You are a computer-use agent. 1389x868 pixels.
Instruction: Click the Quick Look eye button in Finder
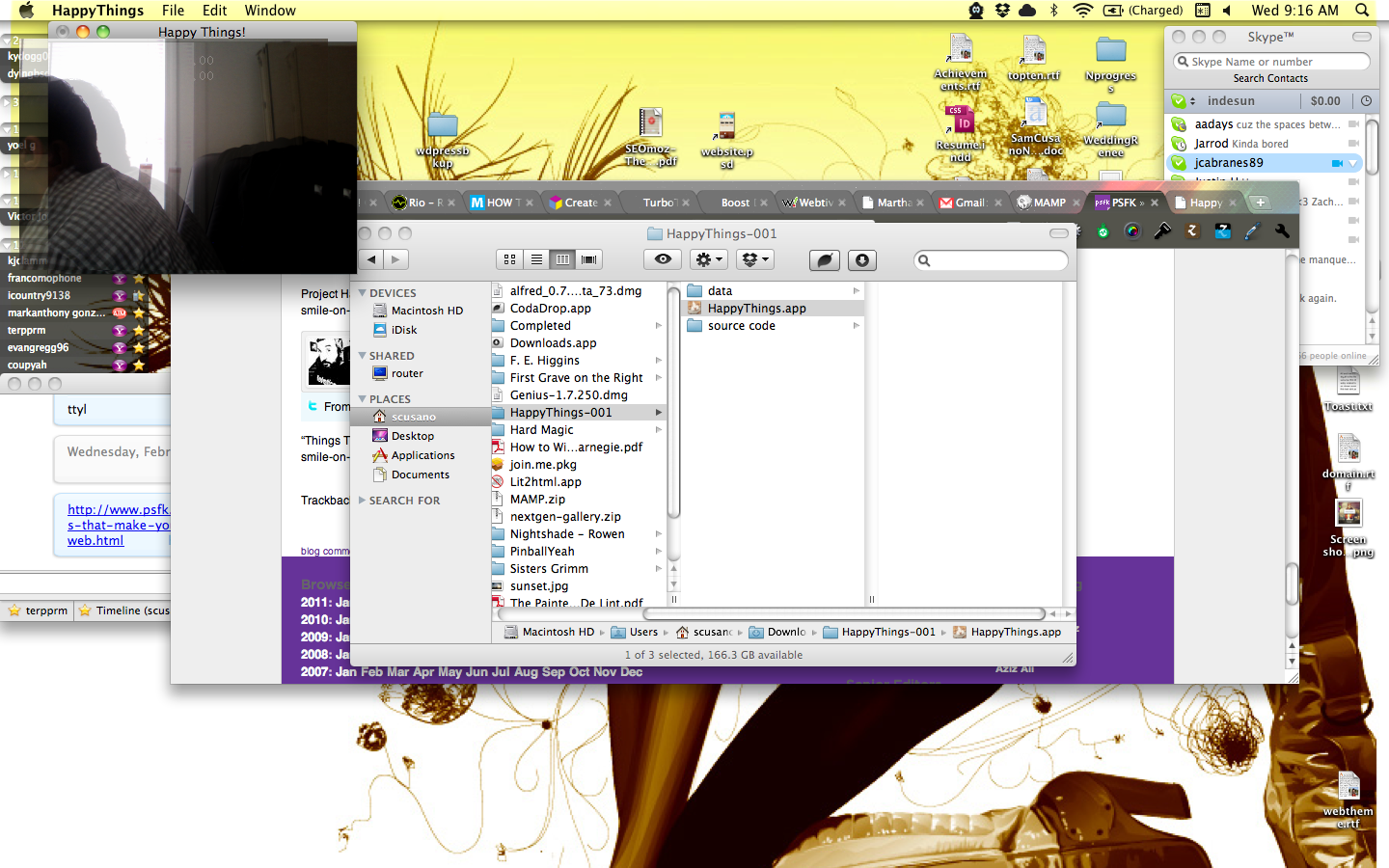click(x=663, y=259)
